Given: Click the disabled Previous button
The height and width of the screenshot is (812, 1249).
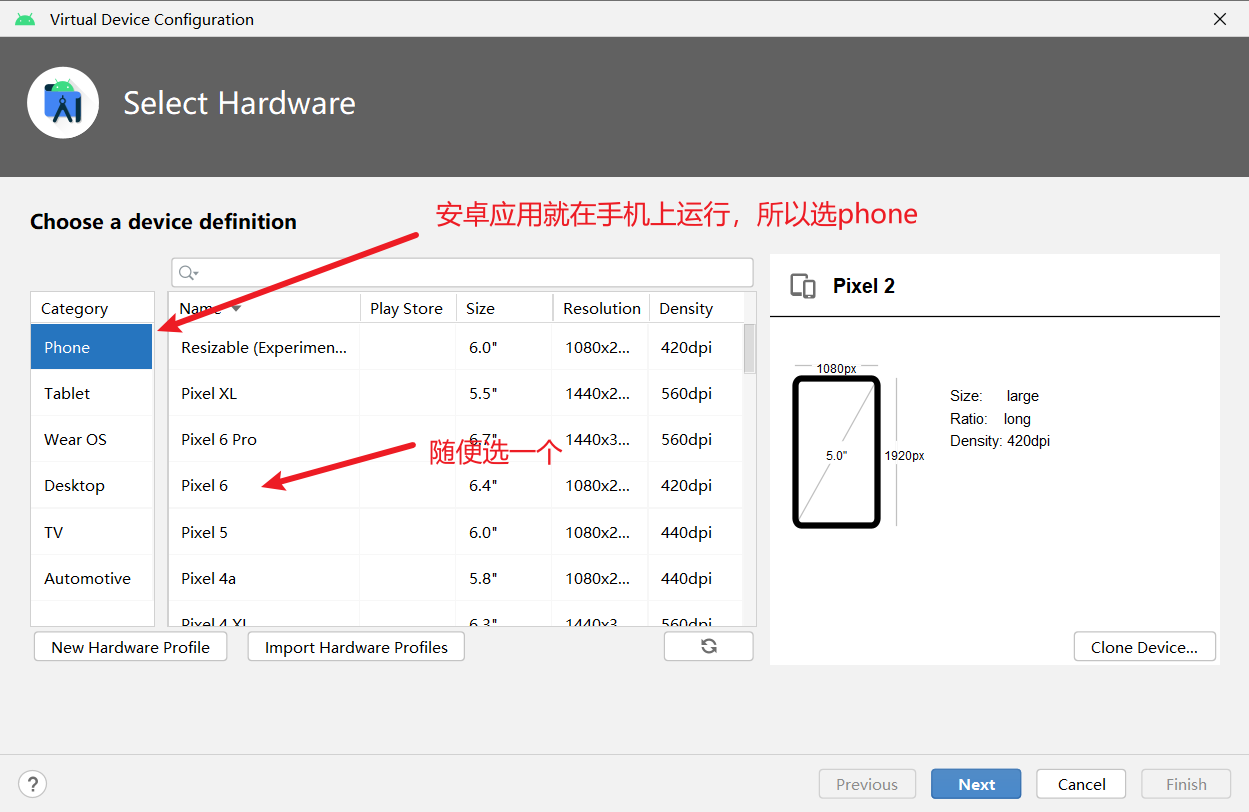Looking at the screenshot, I should coord(867,784).
